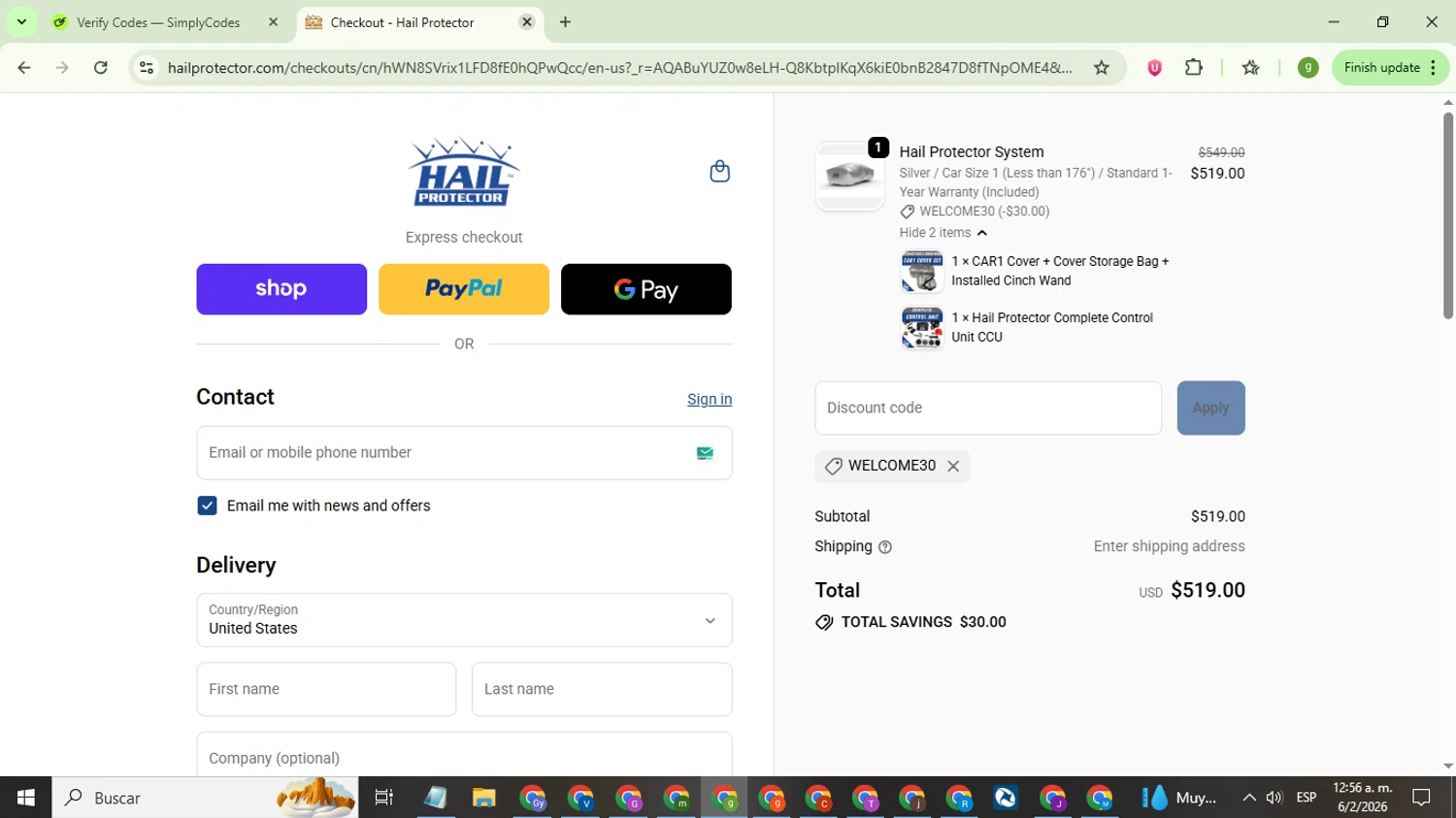Open the notifications center icon
Viewport: 1456px width, 818px height.
(x=1421, y=798)
